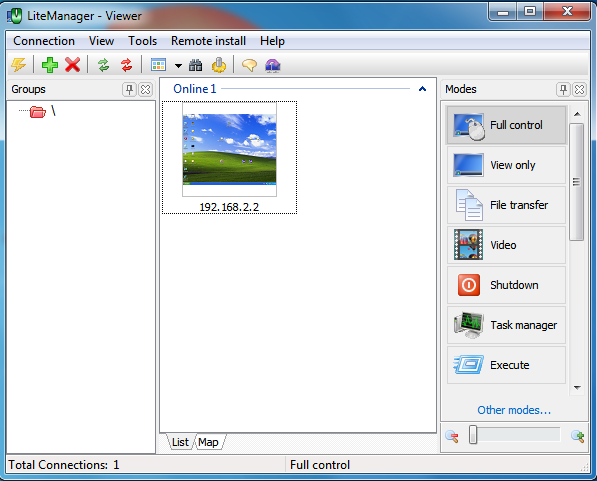This screenshot has height=481, width=597.
Task: Select Full control mode
Action: point(506,125)
